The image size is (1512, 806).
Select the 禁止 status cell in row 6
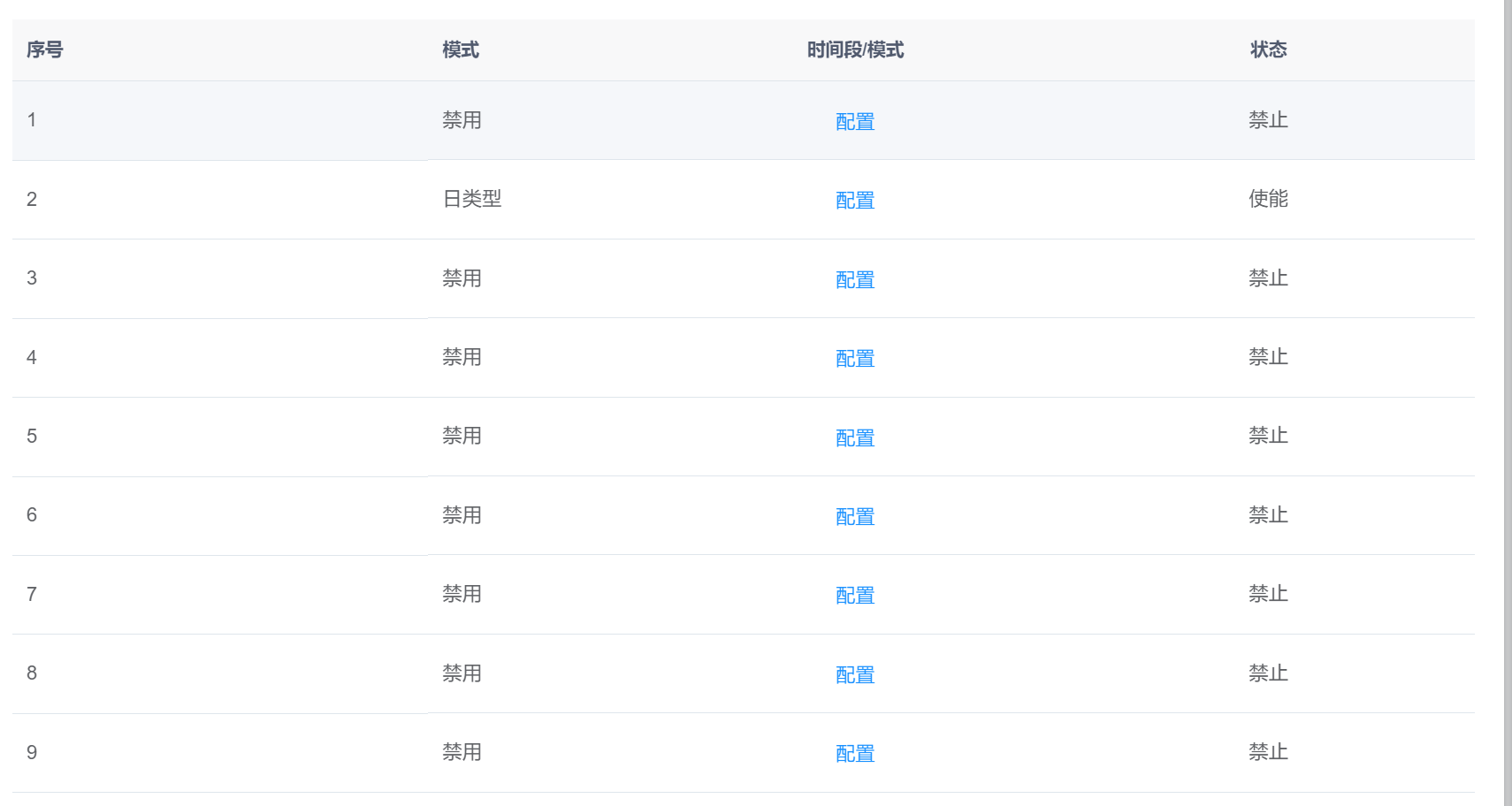click(1268, 515)
